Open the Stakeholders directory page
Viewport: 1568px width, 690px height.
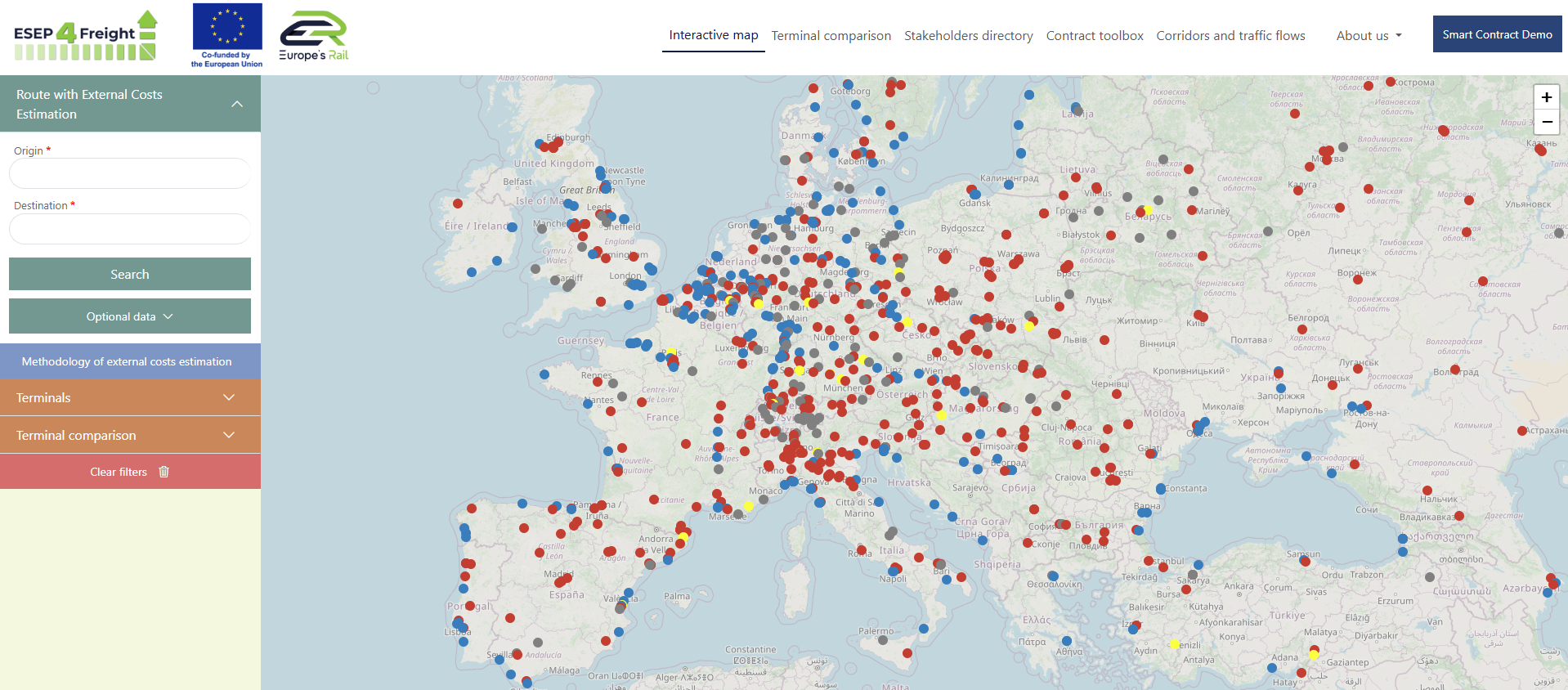pyautogui.click(x=968, y=35)
